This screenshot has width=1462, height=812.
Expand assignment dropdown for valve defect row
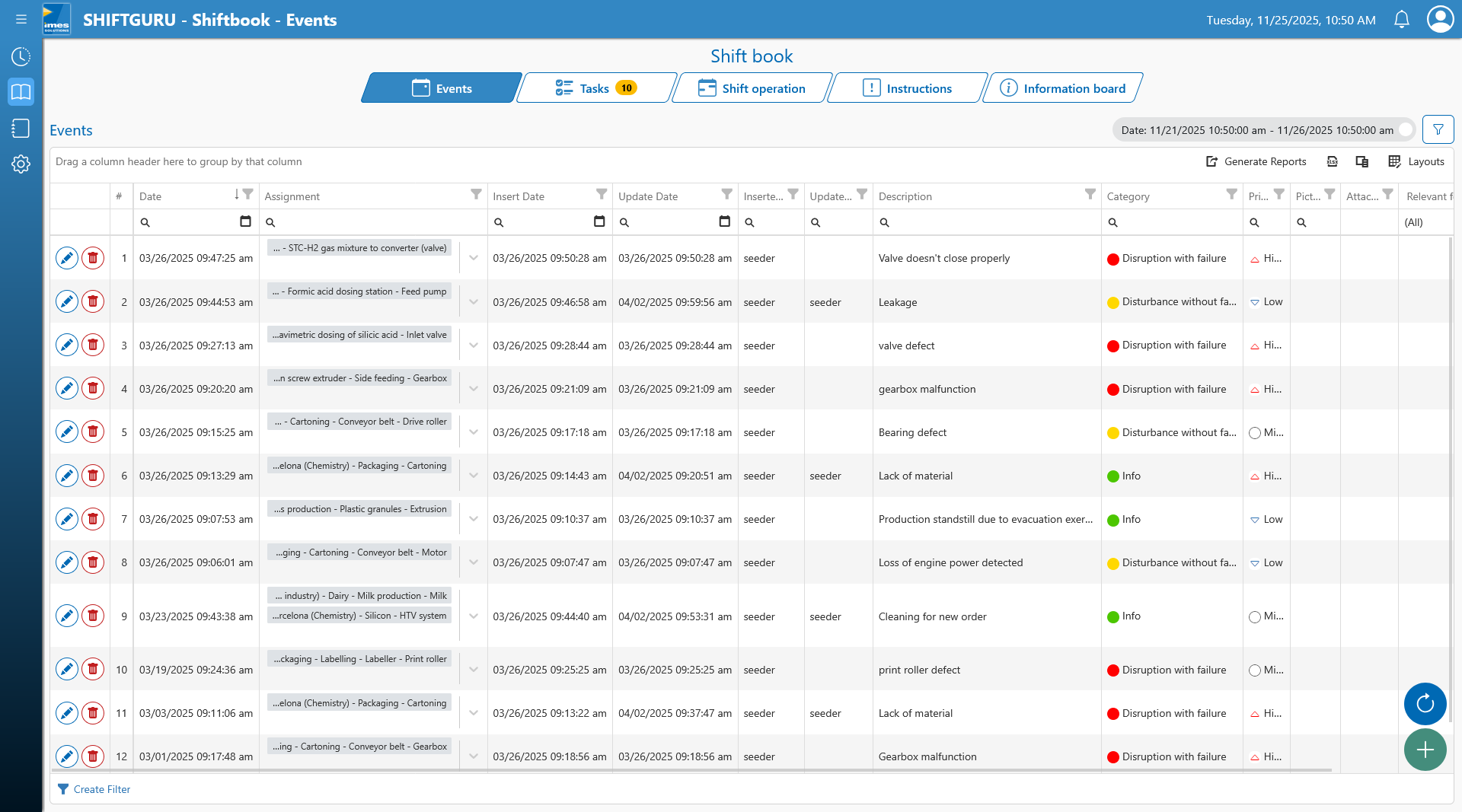[474, 345]
